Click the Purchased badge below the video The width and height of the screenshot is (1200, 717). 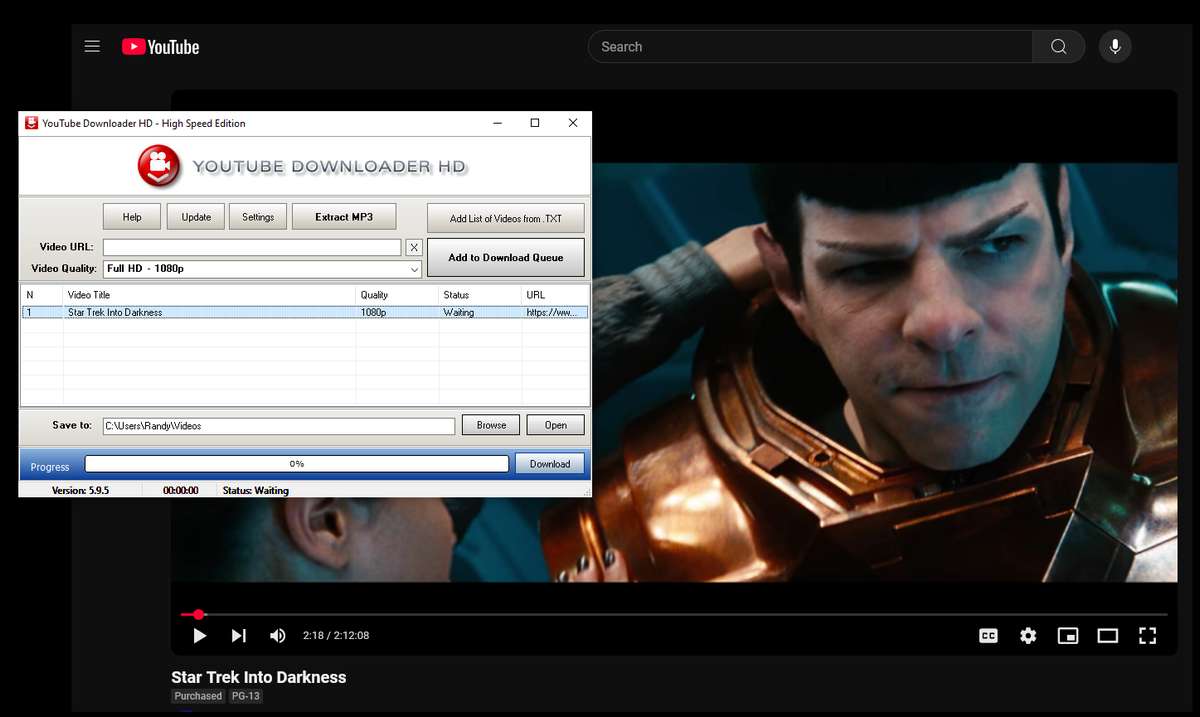coord(198,696)
